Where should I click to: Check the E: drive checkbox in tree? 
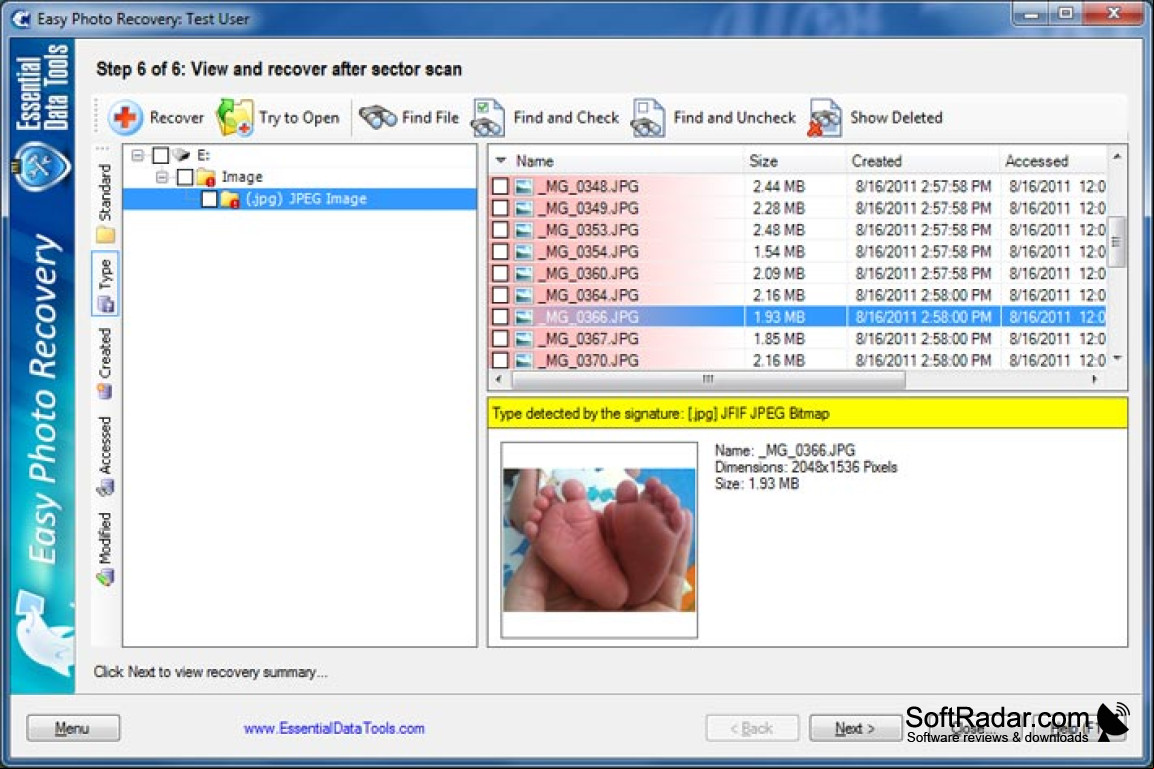pyautogui.click(x=160, y=155)
